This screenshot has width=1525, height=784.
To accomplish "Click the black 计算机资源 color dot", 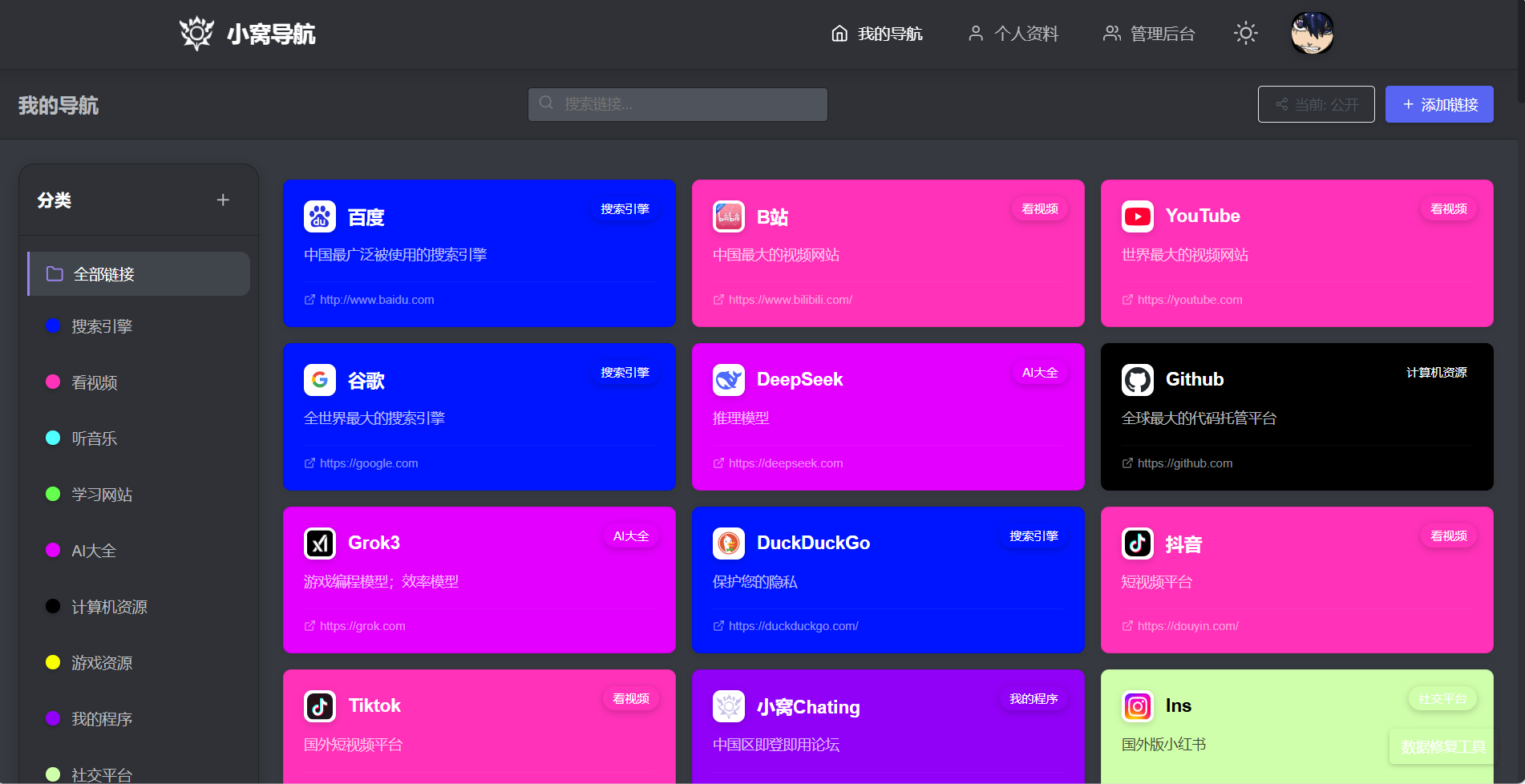I will pyautogui.click(x=53, y=606).
